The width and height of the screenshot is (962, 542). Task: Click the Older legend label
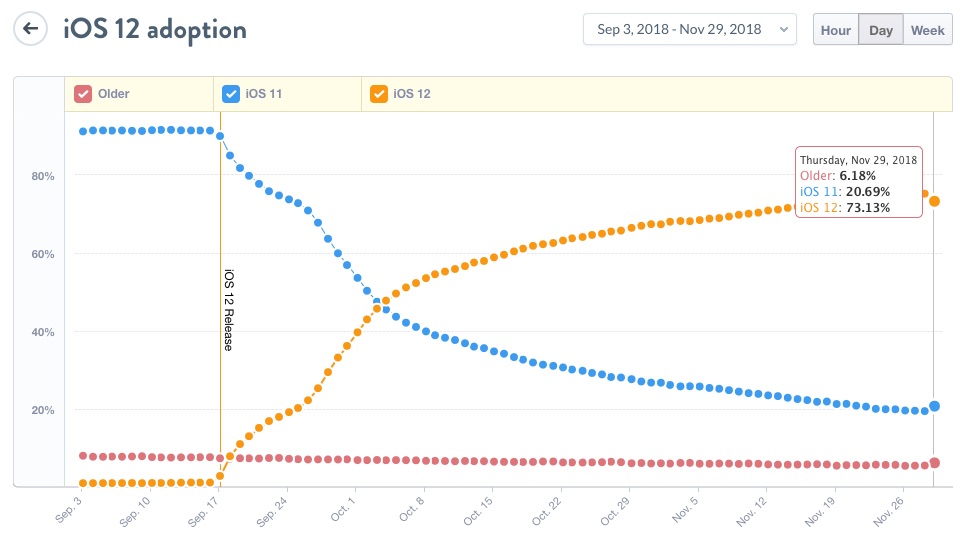point(114,94)
